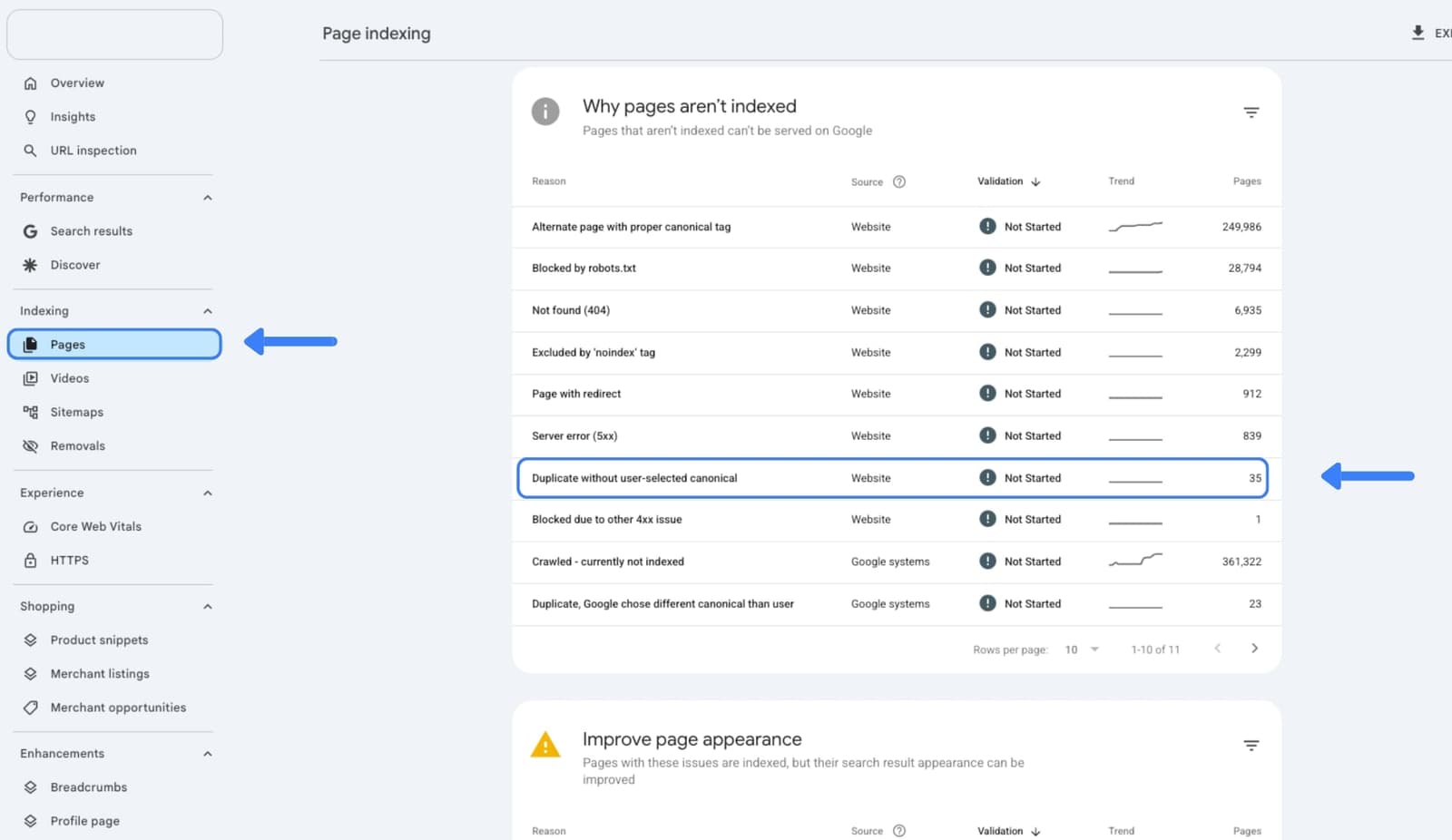The width and height of the screenshot is (1452, 840).
Task: Click the Videos icon in sidebar
Action: 30,378
